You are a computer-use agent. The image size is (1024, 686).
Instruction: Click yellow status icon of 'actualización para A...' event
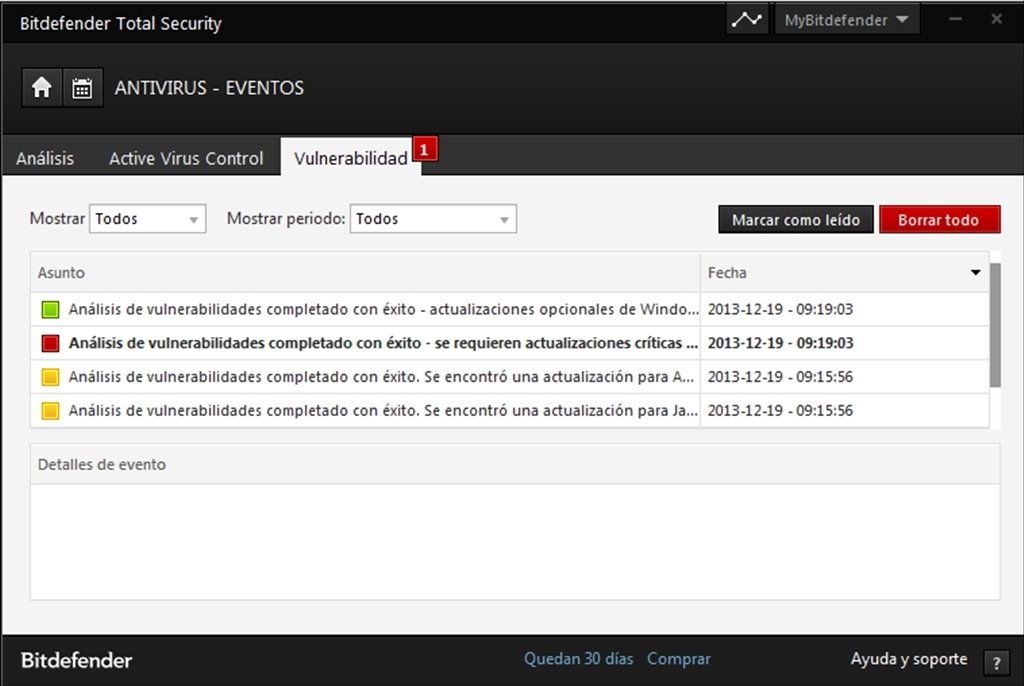tap(50, 377)
